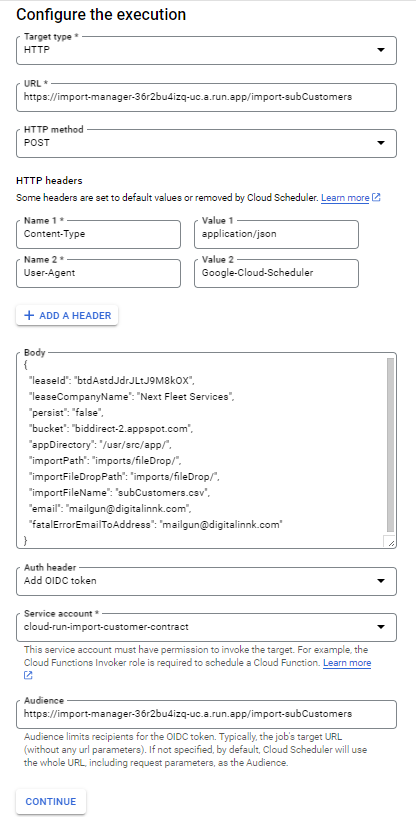This screenshot has width=416, height=817.
Task: Click the Body text area scrollbar
Action: pyautogui.click(x=390, y=445)
